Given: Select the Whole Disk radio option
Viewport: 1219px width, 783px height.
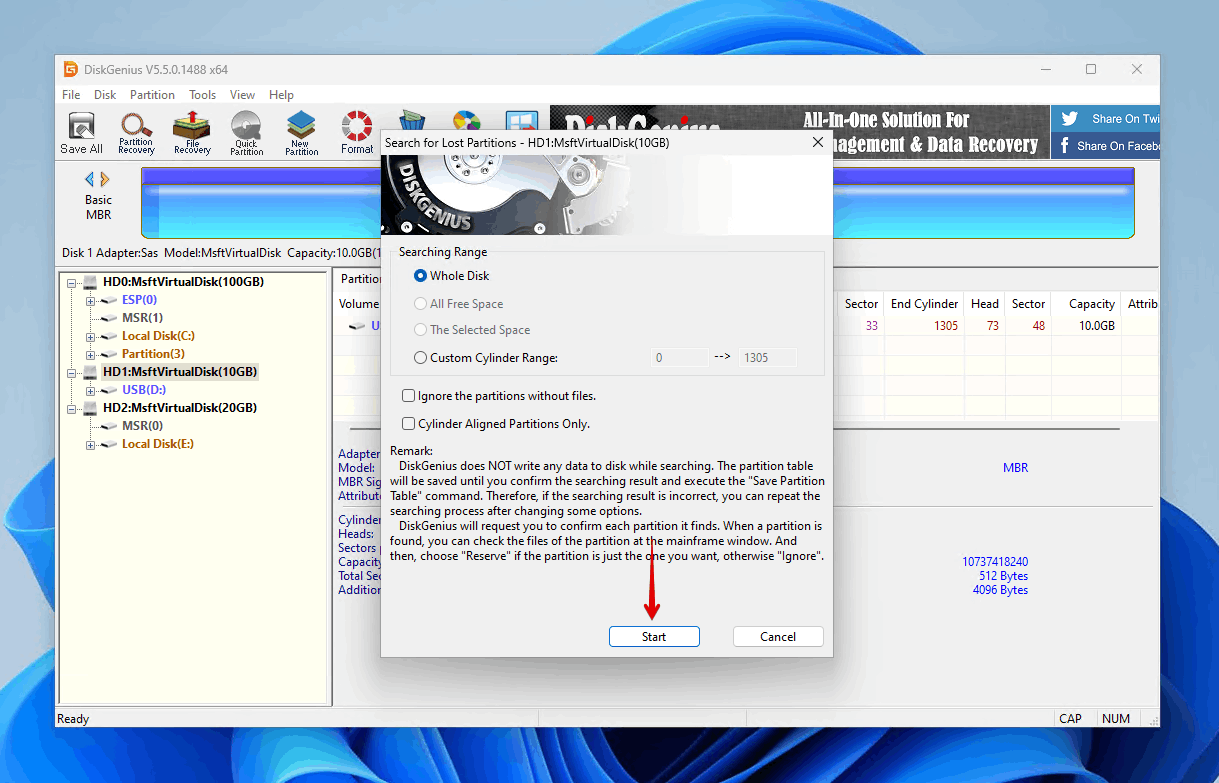Looking at the screenshot, I should coord(420,276).
